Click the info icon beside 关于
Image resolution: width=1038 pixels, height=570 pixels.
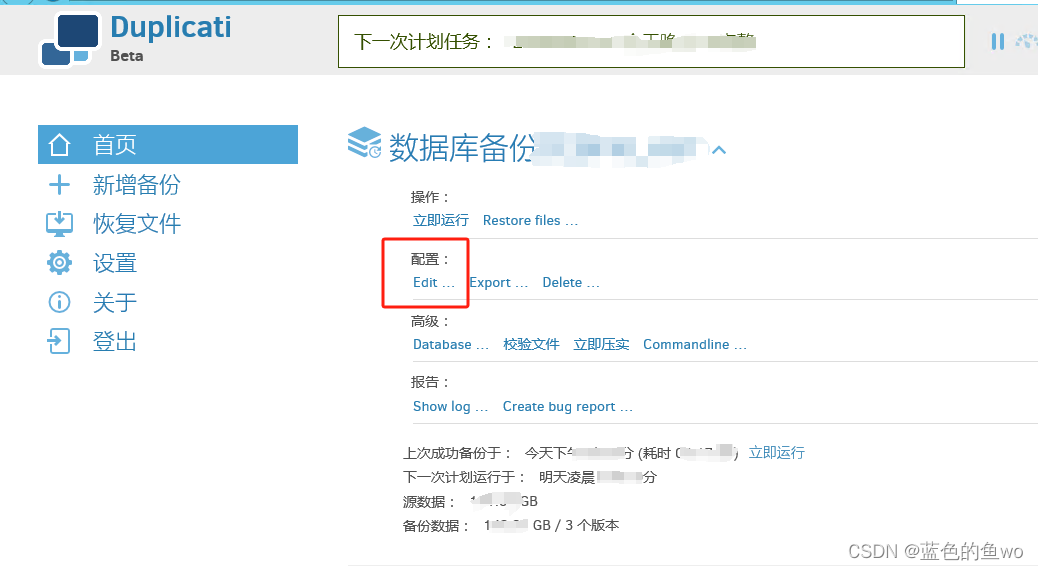[x=60, y=303]
